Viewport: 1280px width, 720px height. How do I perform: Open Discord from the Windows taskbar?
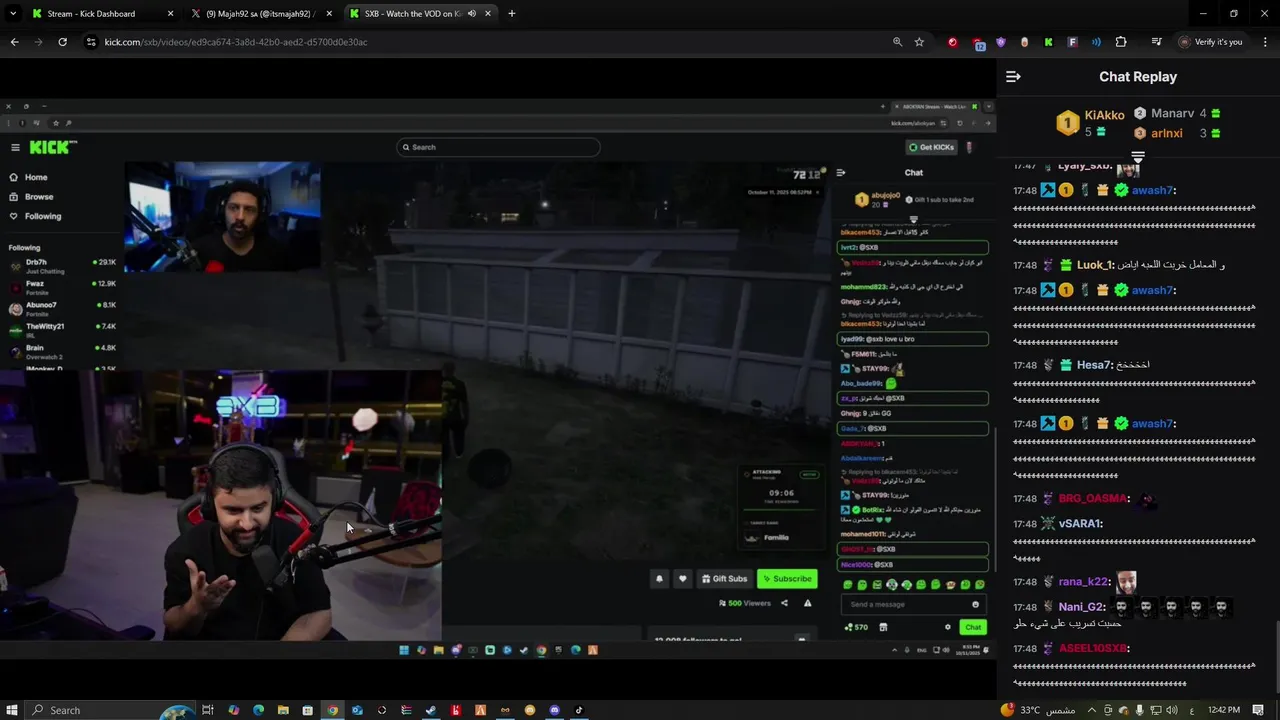(554, 710)
